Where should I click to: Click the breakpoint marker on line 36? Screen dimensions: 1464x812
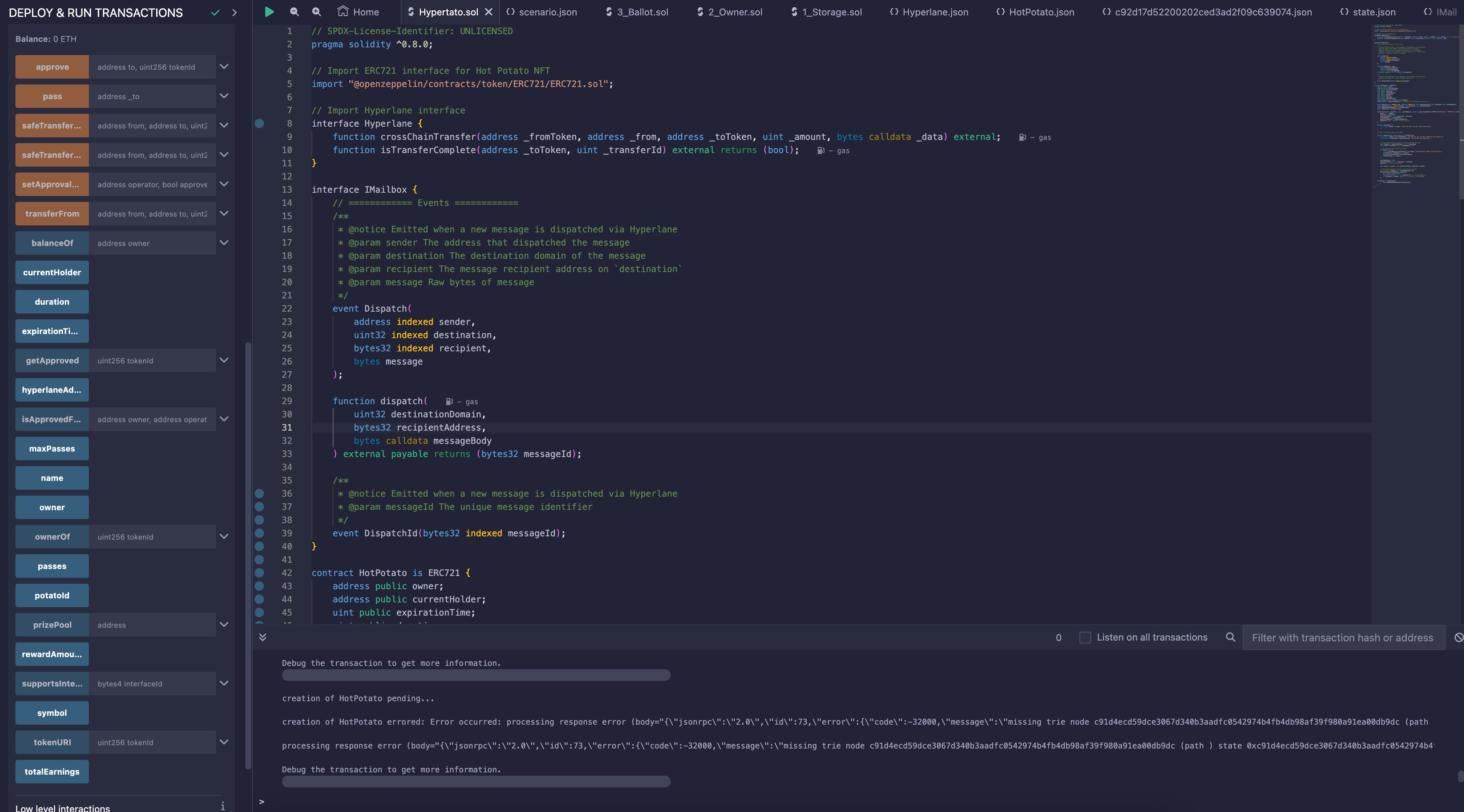tap(259, 493)
